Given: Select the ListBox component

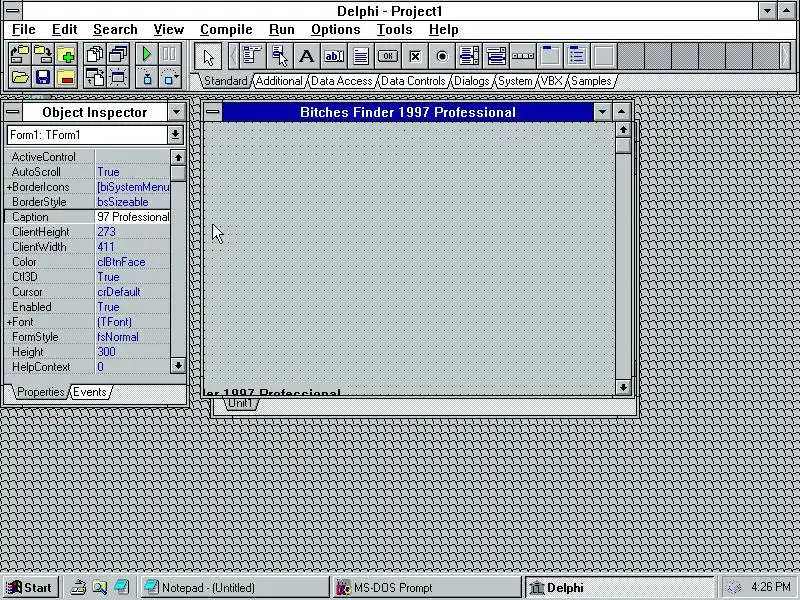Looking at the screenshot, I should tap(469, 56).
